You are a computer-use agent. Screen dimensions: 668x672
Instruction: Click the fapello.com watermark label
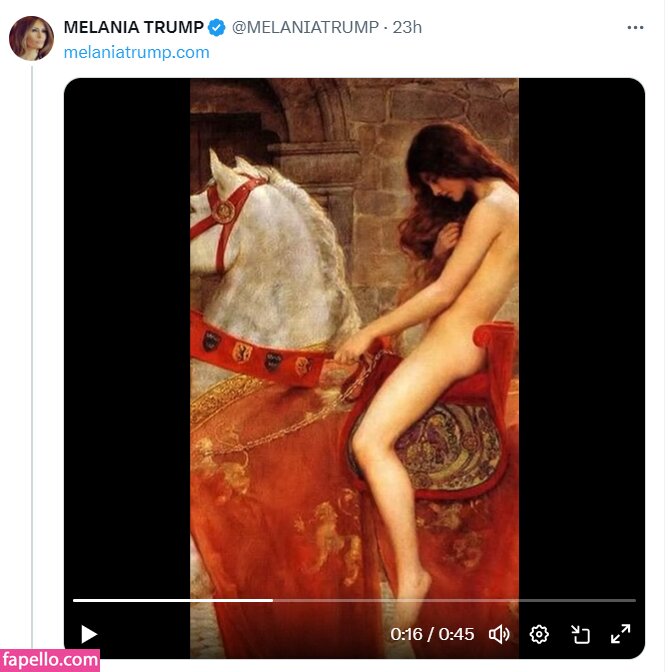click(x=50, y=660)
